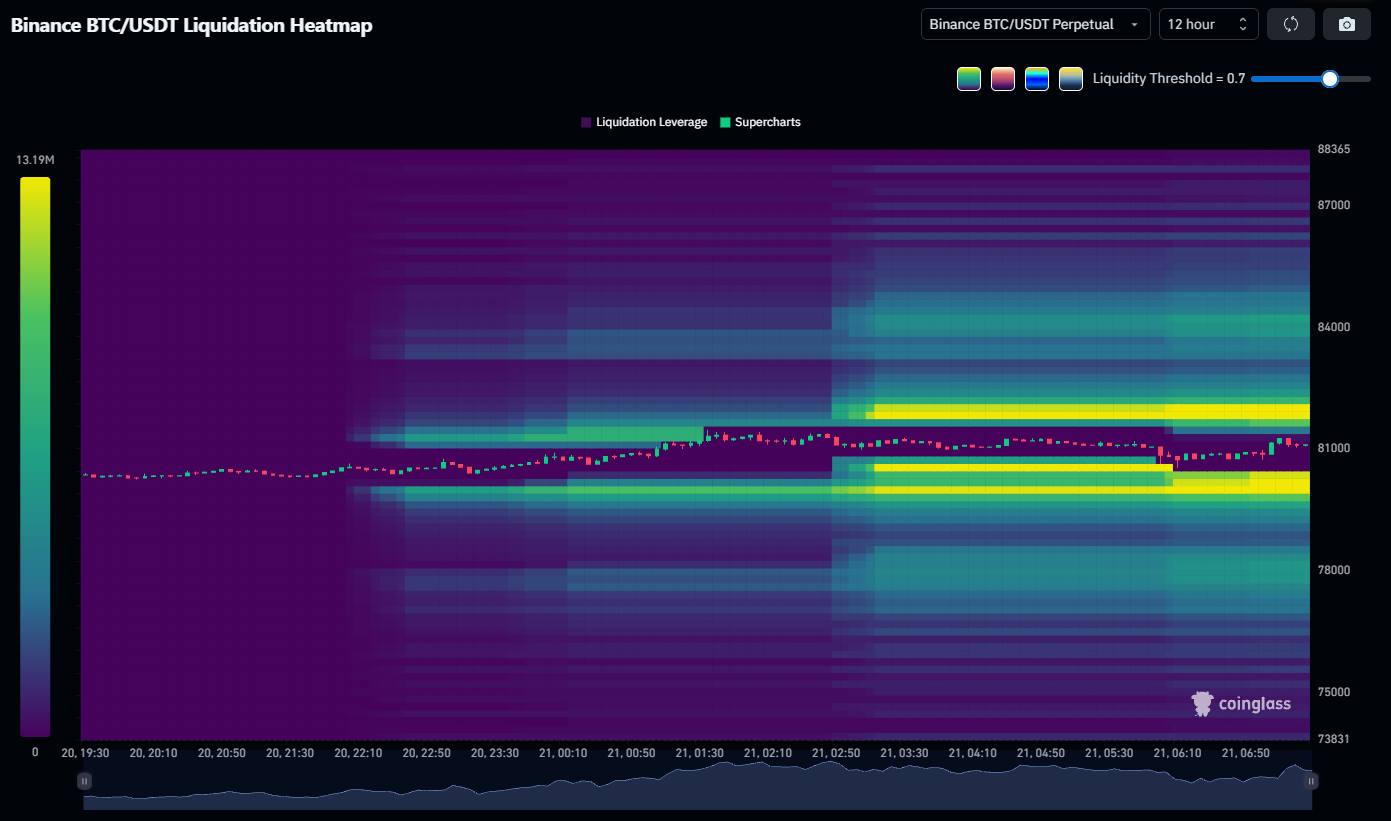Click the 21, 00:50 time axis label
Screen dimensions: 1391x821
(x=631, y=752)
